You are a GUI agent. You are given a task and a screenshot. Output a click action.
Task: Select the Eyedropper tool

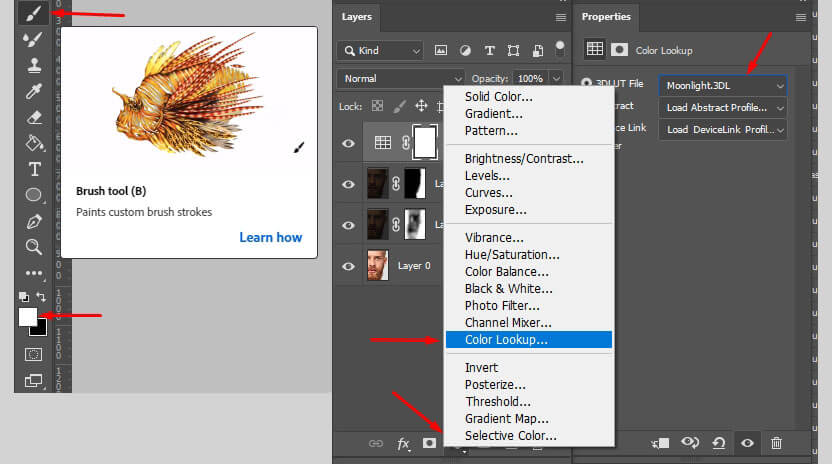point(34,91)
